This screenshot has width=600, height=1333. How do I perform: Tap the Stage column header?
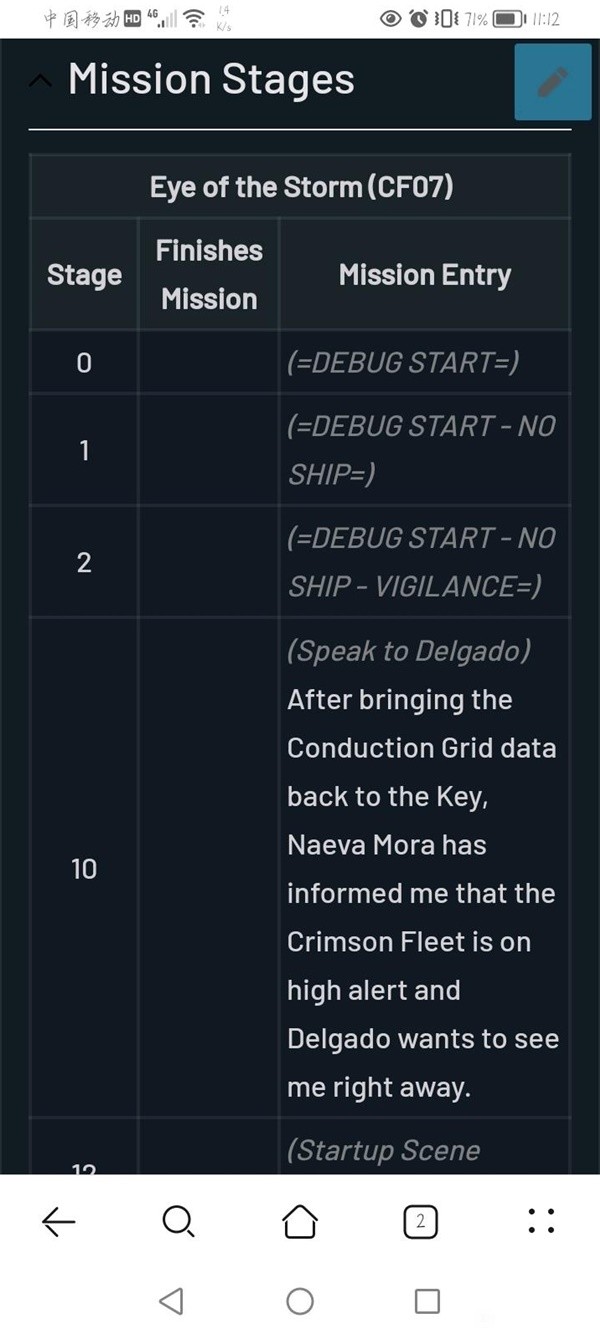click(x=84, y=275)
